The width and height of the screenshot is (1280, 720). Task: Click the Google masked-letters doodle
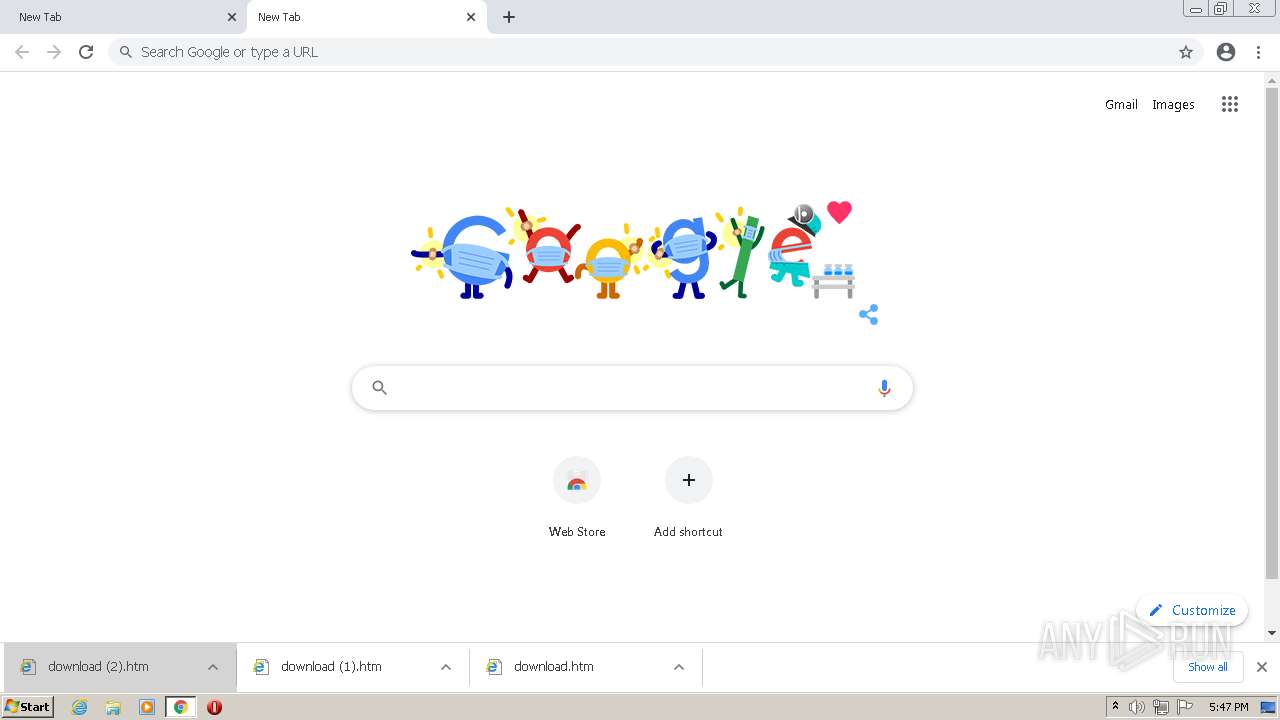(x=632, y=251)
